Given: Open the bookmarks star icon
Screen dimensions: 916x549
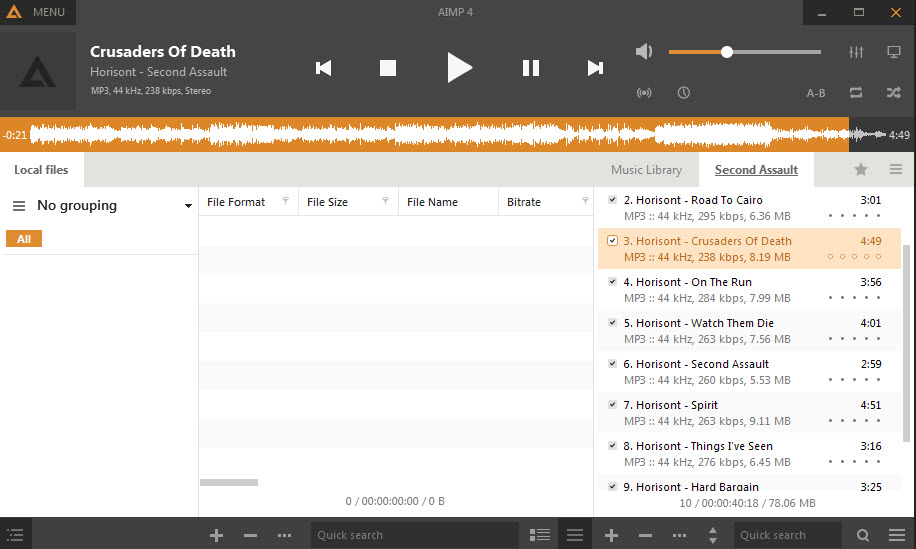Looking at the screenshot, I should 861,169.
